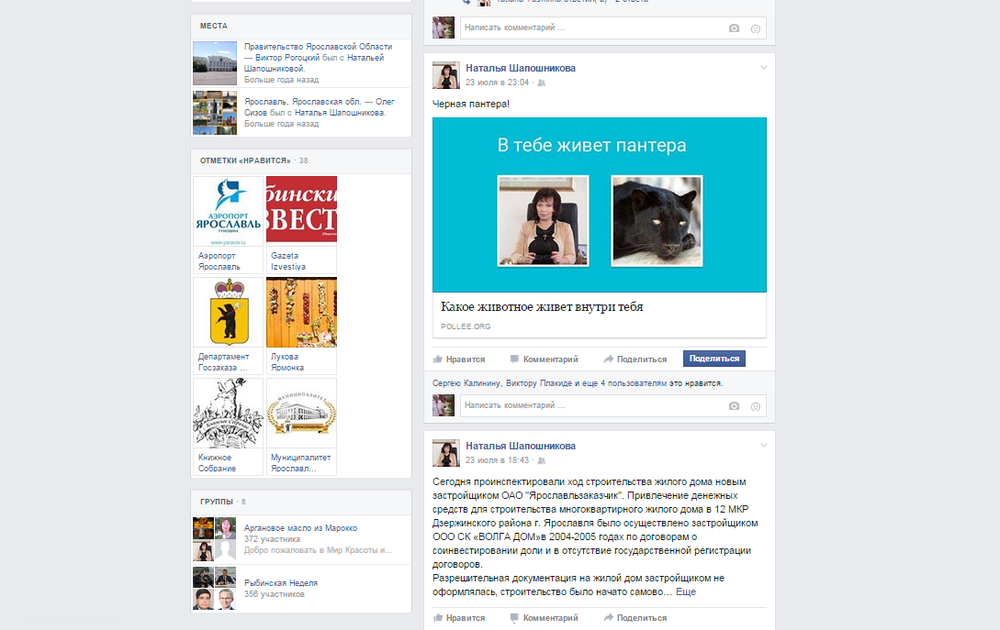Viewport: 1000px width, 630px height.
Task: Click the POLLEE.ORG source label
Action: coord(466,326)
